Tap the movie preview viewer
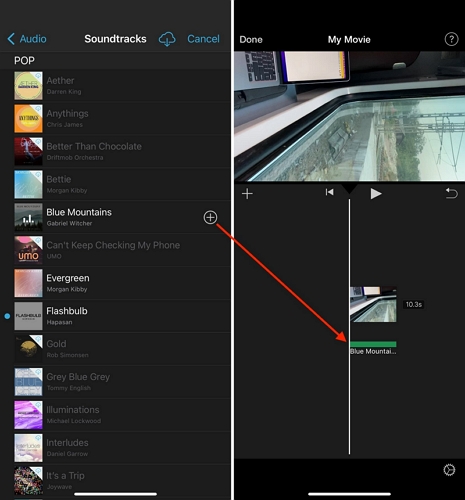 tap(349, 116)
